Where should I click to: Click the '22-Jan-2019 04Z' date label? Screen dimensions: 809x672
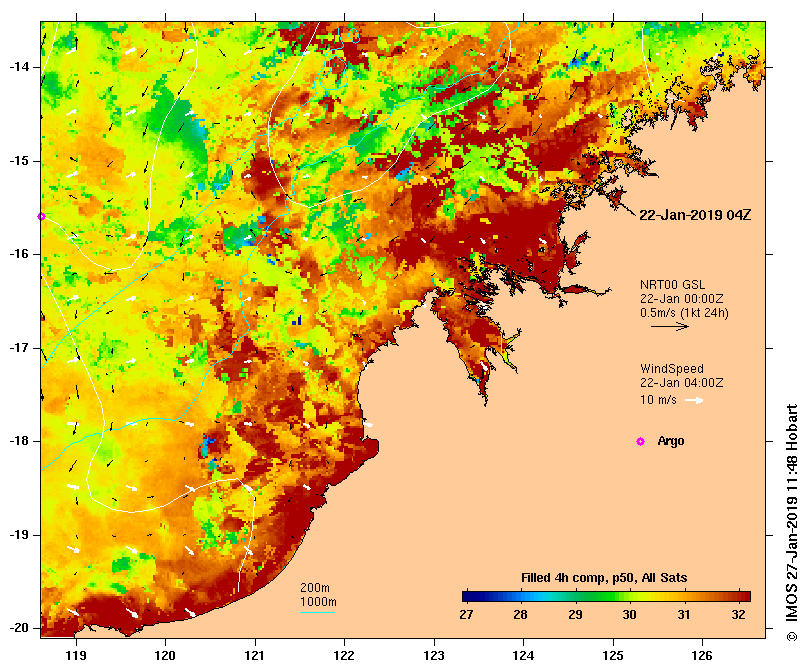[695, 215]
